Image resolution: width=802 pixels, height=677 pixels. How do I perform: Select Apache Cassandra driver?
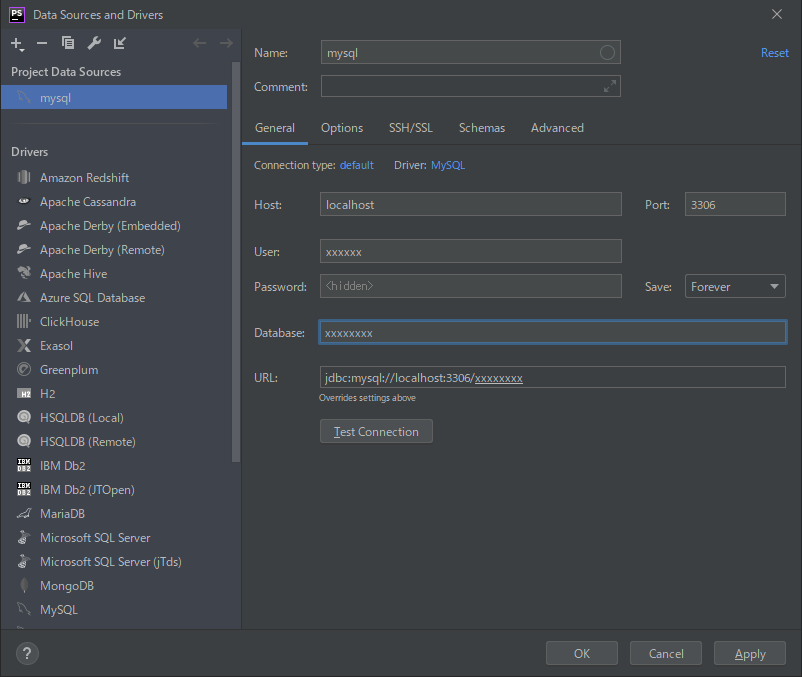click(114, 201)
